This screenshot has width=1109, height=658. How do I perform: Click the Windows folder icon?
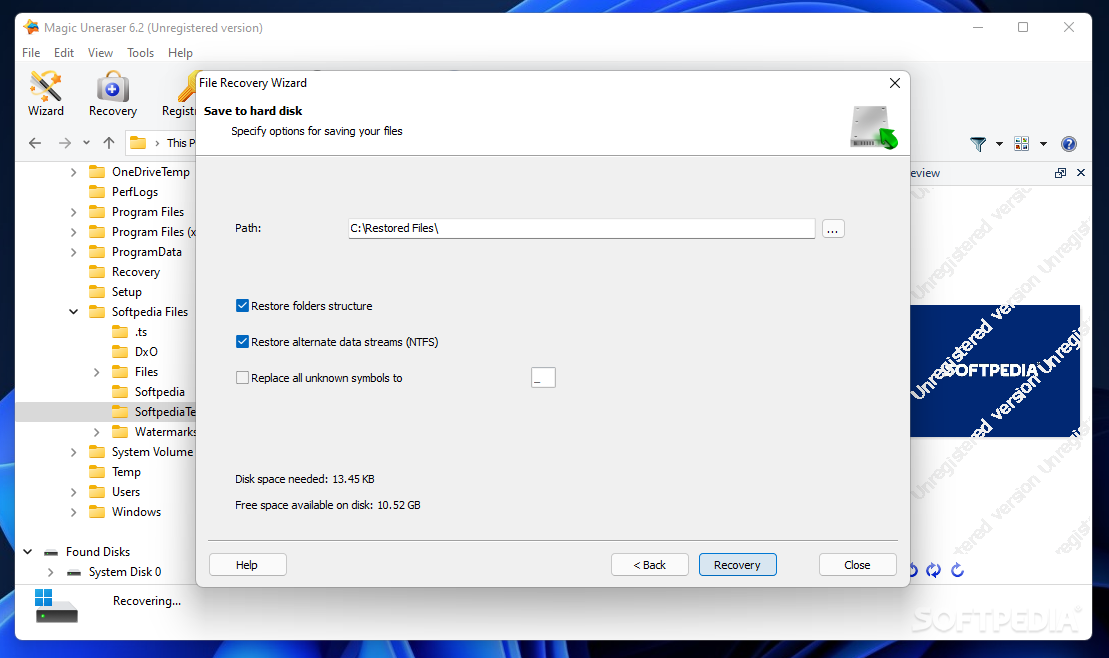97,512
